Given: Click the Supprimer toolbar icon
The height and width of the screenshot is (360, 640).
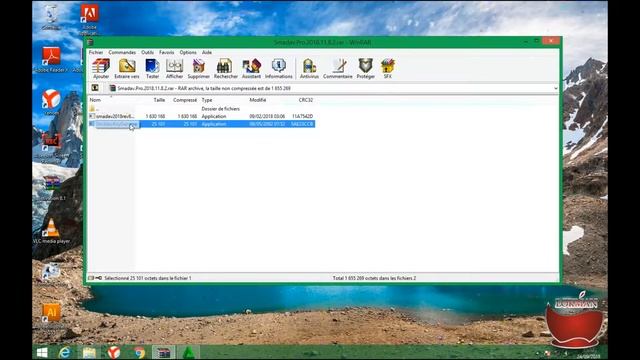Looking at the screenshot, I should pyautogui.click(x=198, y=69).
